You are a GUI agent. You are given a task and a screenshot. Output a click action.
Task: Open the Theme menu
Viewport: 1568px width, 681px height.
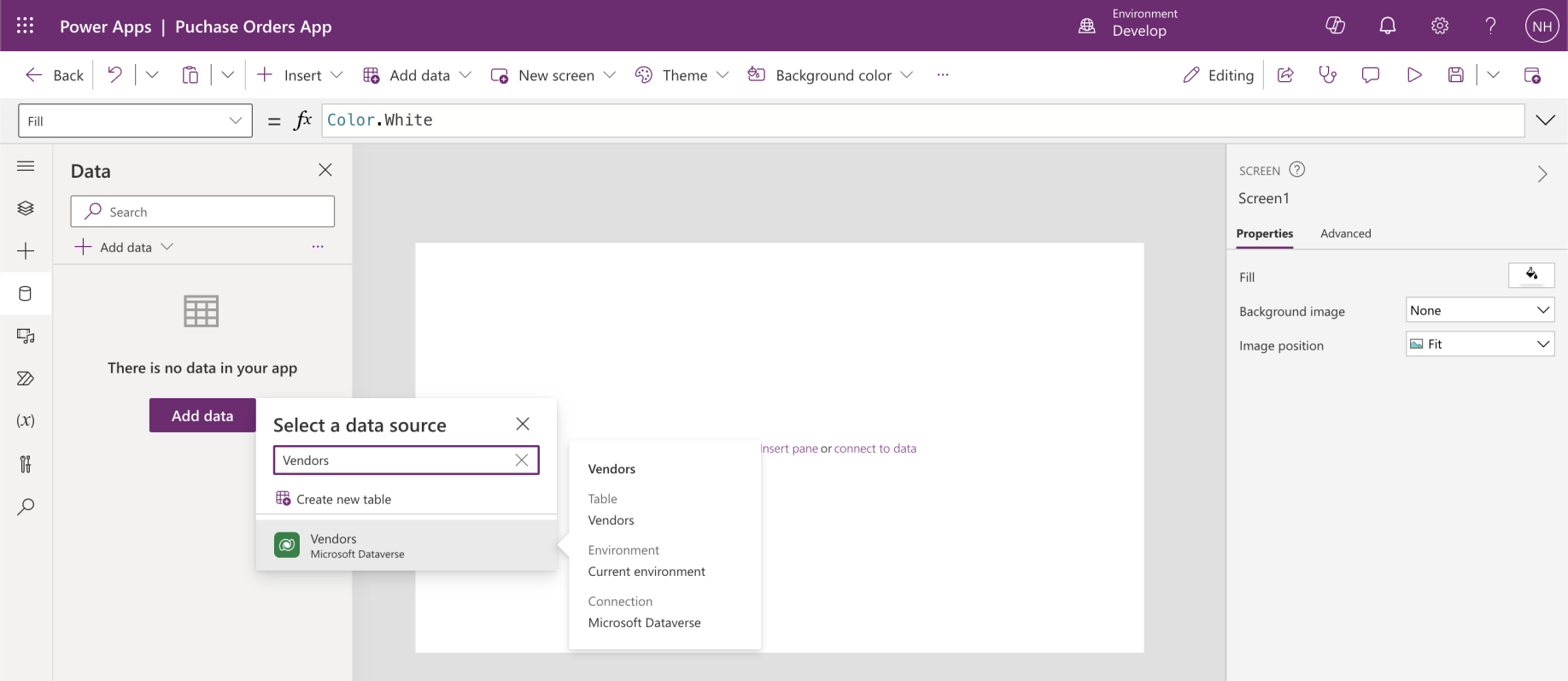tap(682, 75)
